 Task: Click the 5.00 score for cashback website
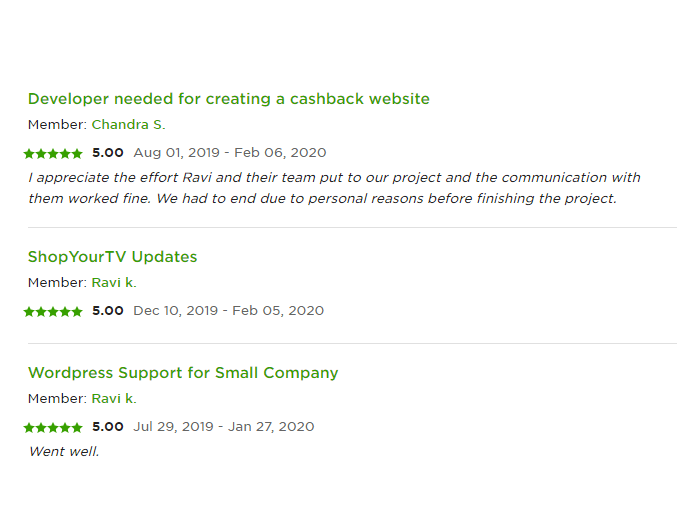pos(108,153)
